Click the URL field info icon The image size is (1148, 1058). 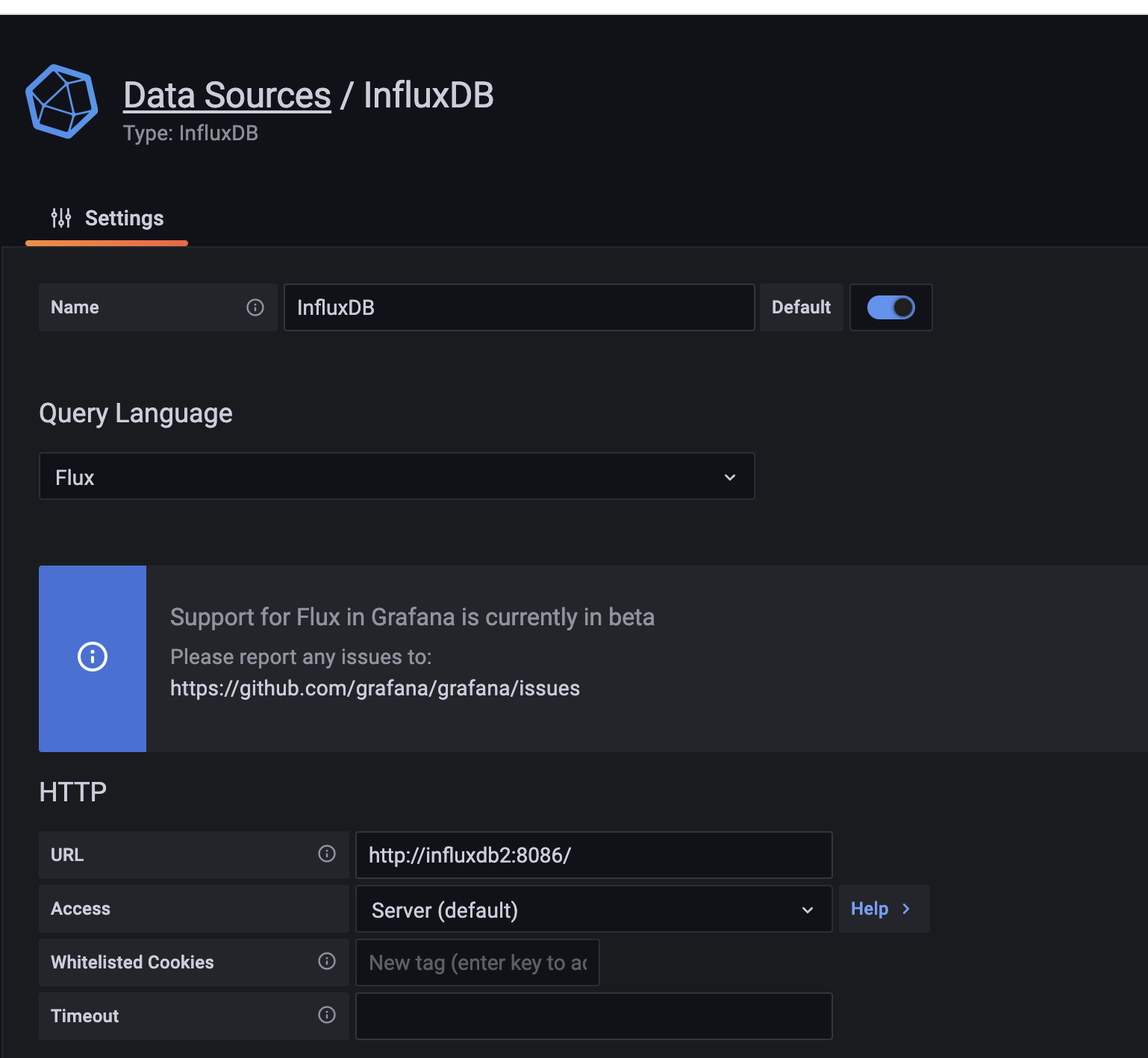[327, 854]
